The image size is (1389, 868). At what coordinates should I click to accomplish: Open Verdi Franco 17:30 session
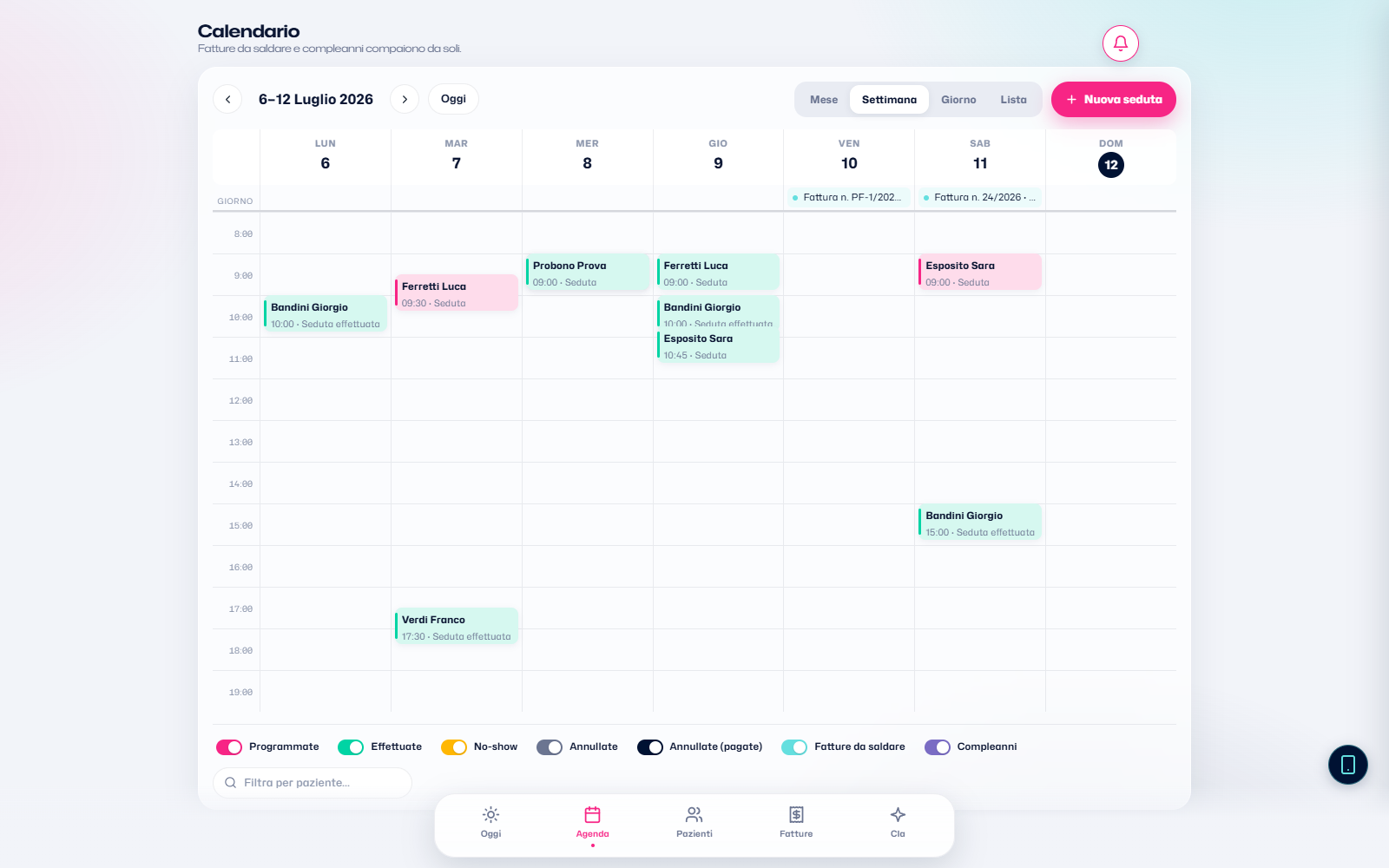click(457, 627)
